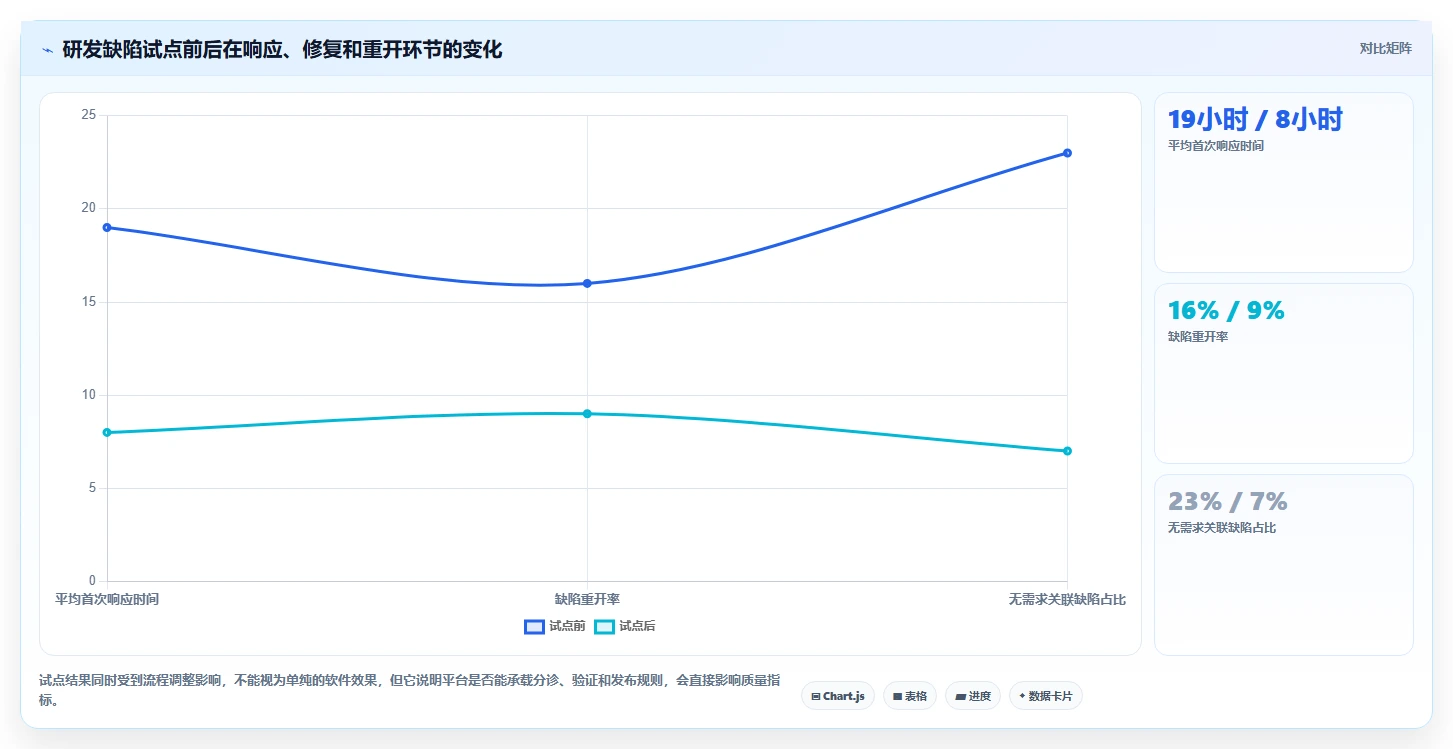Open the 数据卡片 chip

[1046, 696]
